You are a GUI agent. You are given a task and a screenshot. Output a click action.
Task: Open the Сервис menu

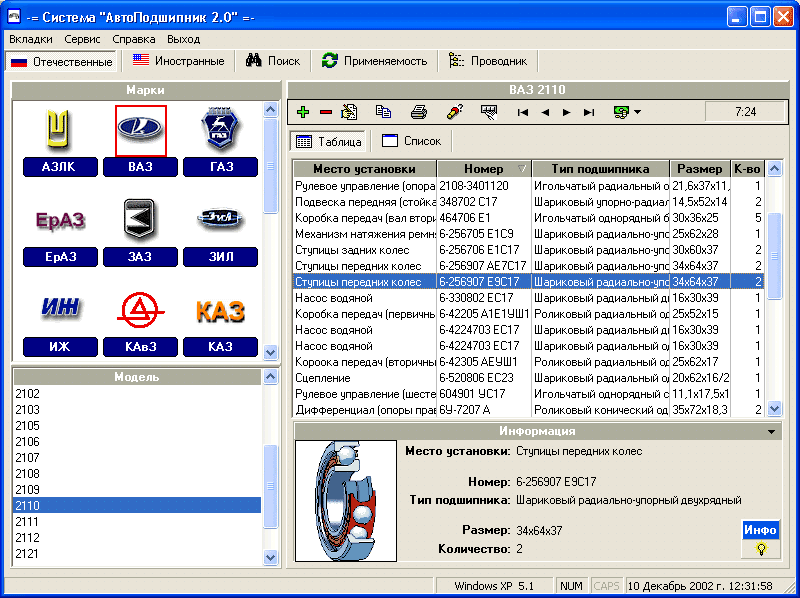(x=82, y=39)
